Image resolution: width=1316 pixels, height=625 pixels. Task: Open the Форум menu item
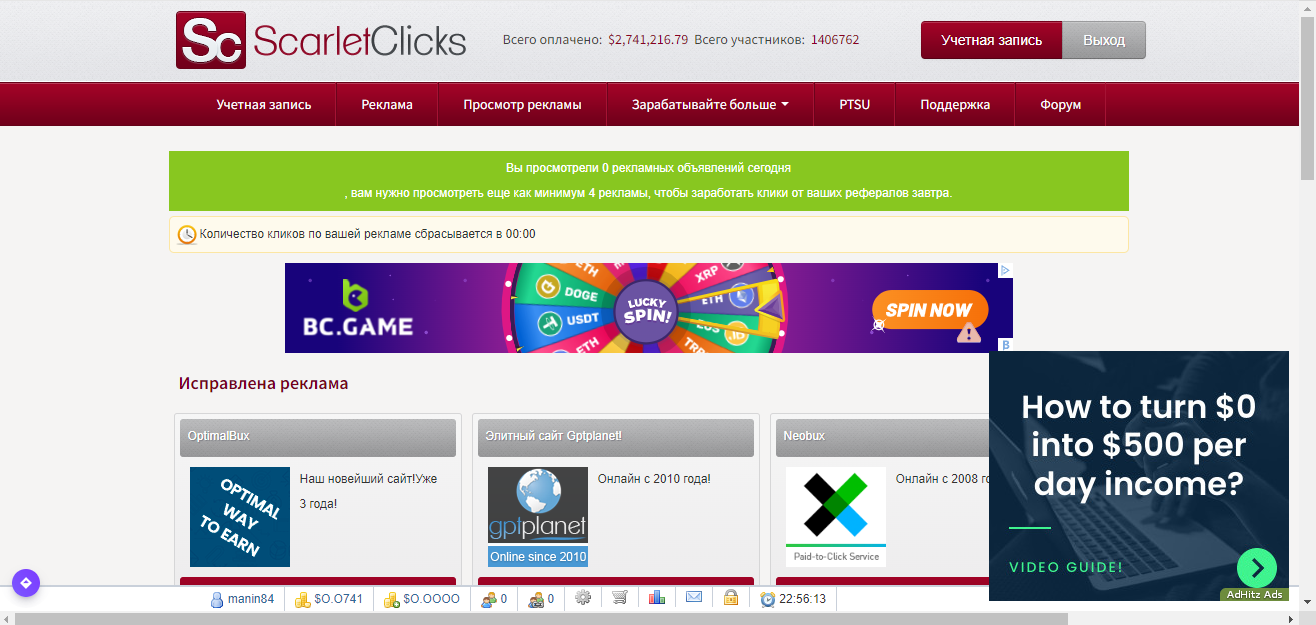click(x=1060, y=104)
